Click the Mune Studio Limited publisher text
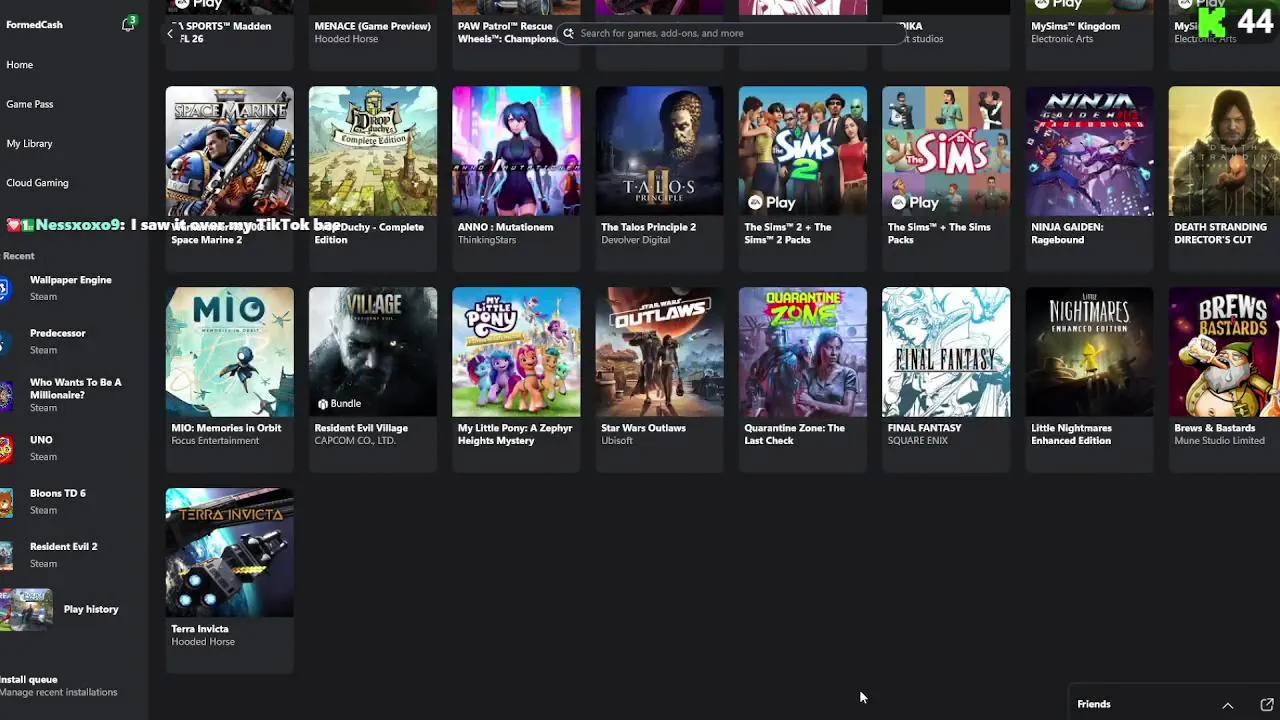This screenshot has height=720, width=1280. pos(1219,441)
